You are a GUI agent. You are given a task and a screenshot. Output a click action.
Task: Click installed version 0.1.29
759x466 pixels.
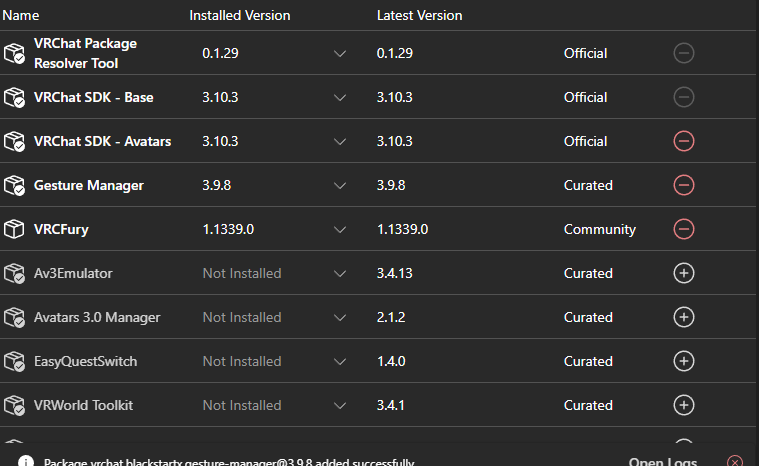(x=220, y=53)
